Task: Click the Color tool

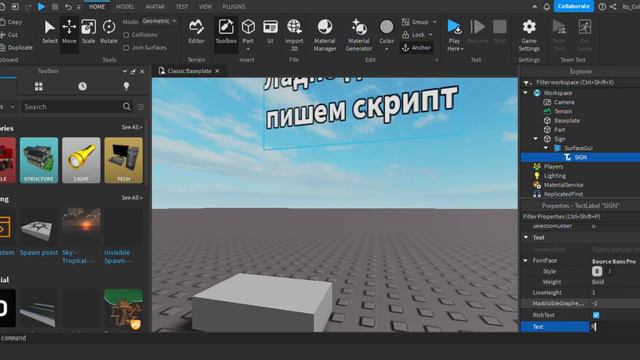Action: (387, 31)
